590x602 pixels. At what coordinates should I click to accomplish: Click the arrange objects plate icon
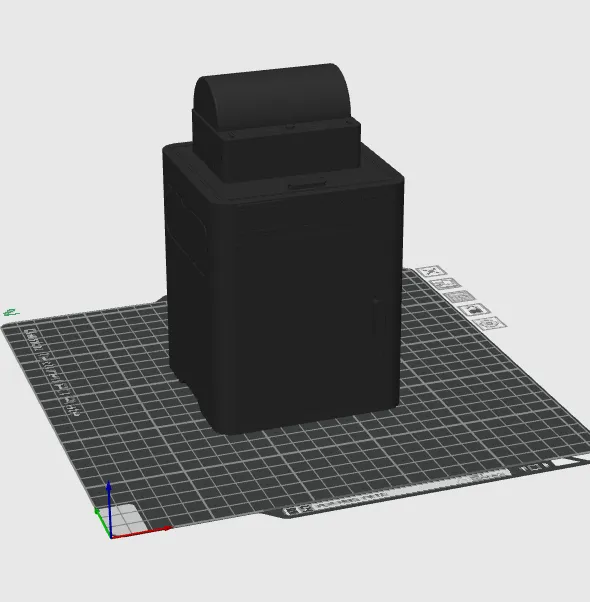[459, 297]
